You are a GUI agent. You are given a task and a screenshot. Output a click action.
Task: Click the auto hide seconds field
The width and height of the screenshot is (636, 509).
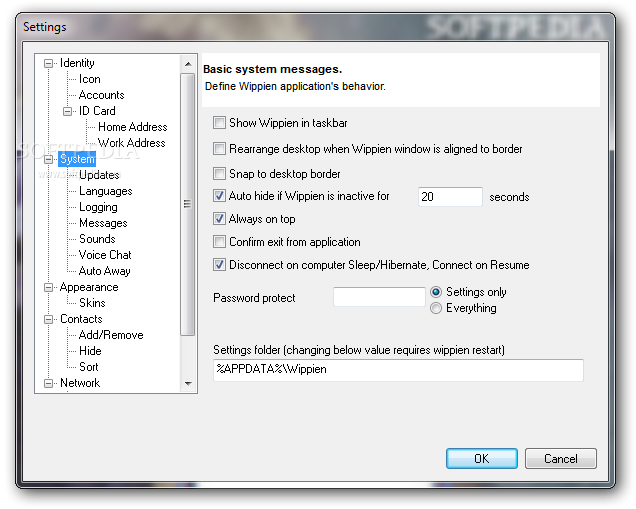(450, 197)
